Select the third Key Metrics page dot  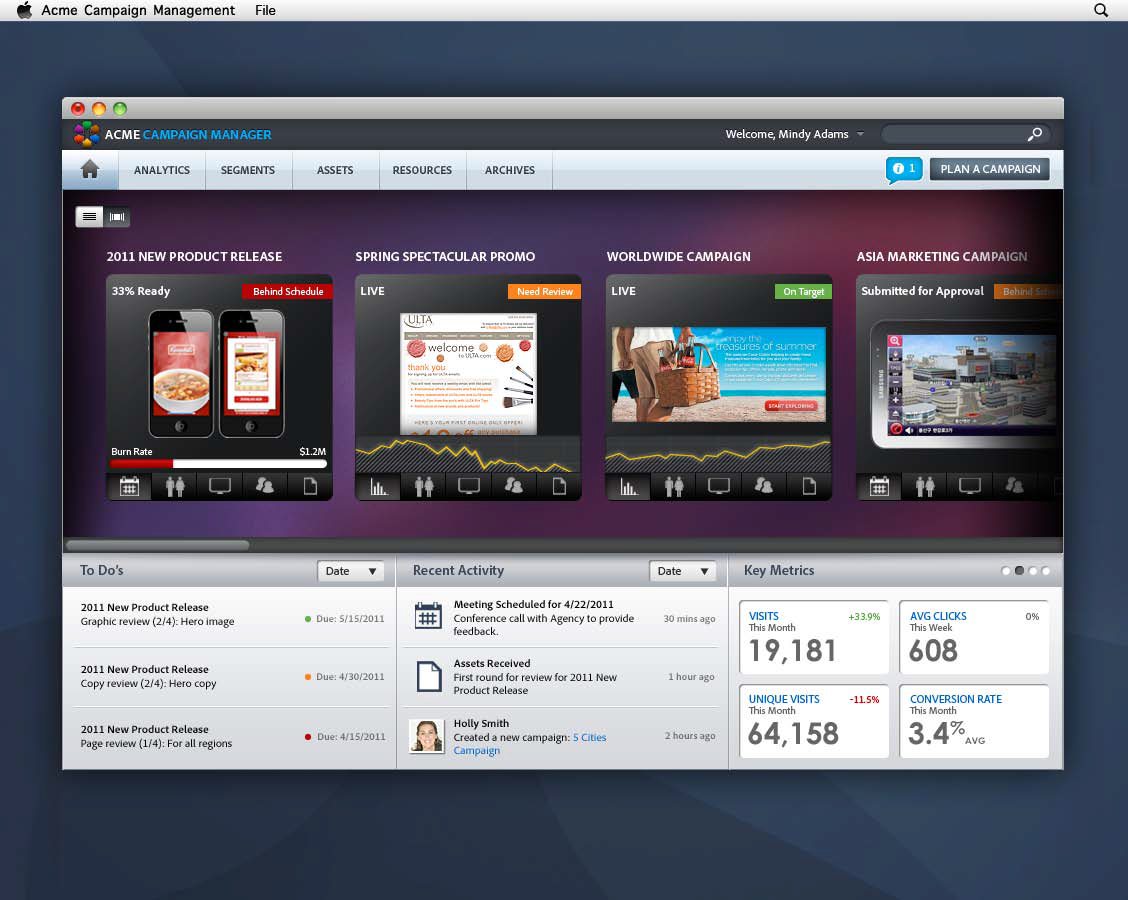click(x=1033, y=571)
